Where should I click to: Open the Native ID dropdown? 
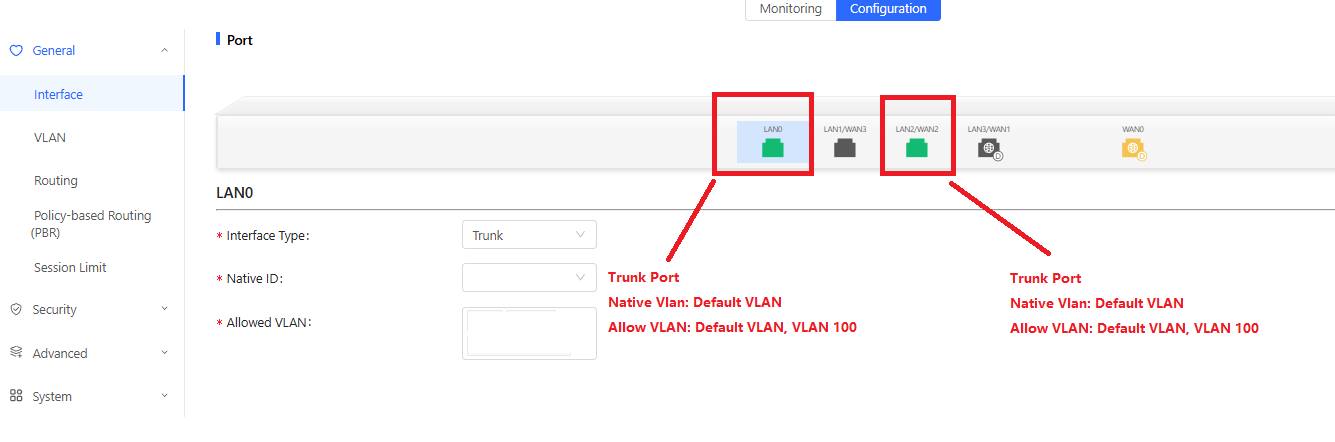click(529, 277)
